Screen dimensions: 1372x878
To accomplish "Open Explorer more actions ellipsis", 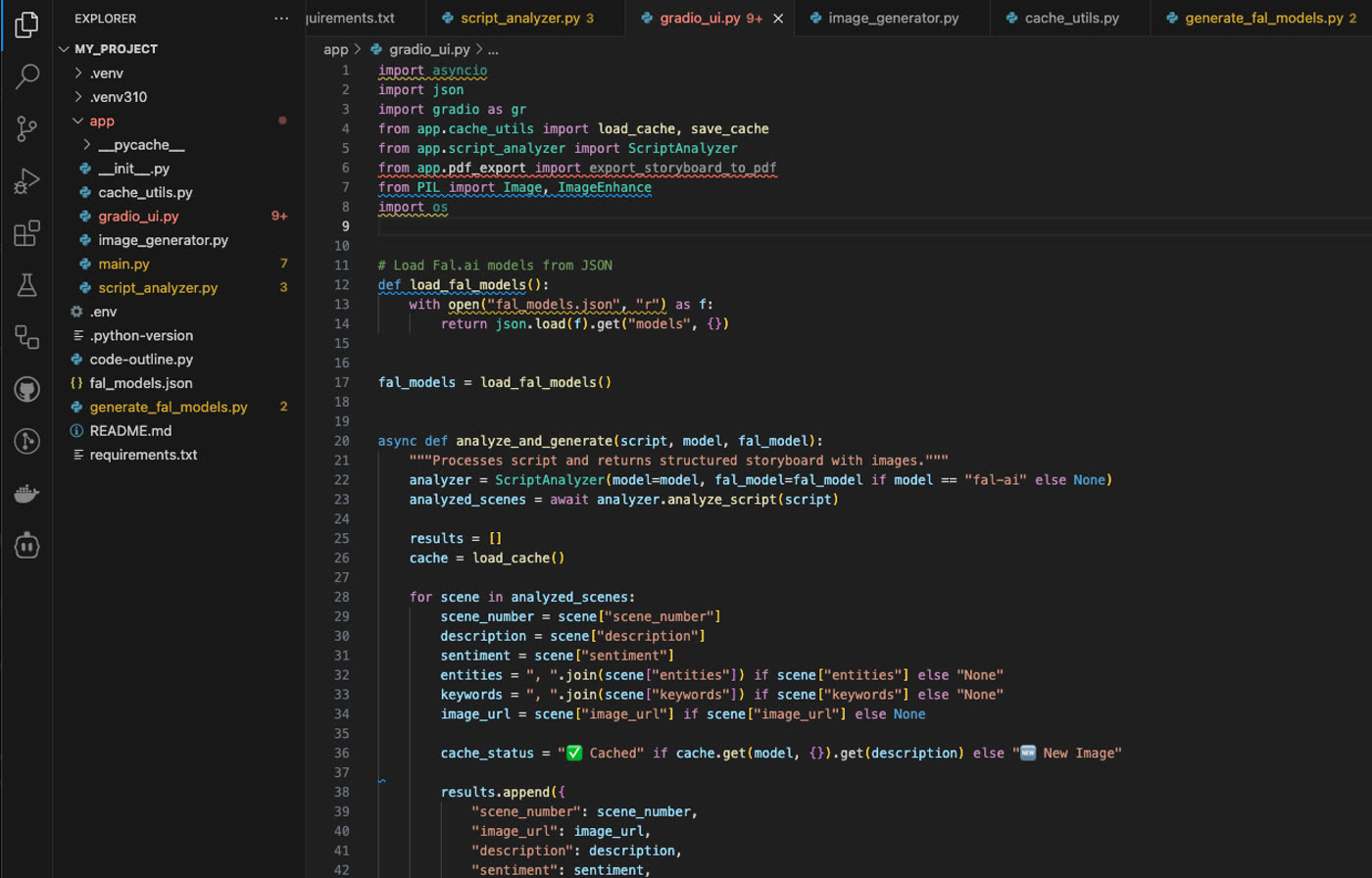I will (282, 19).
